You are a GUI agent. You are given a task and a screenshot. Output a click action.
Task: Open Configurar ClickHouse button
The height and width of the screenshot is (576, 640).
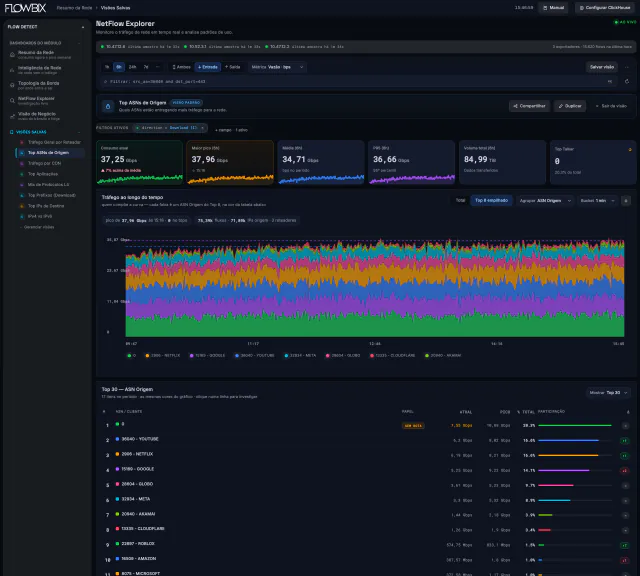605,8
